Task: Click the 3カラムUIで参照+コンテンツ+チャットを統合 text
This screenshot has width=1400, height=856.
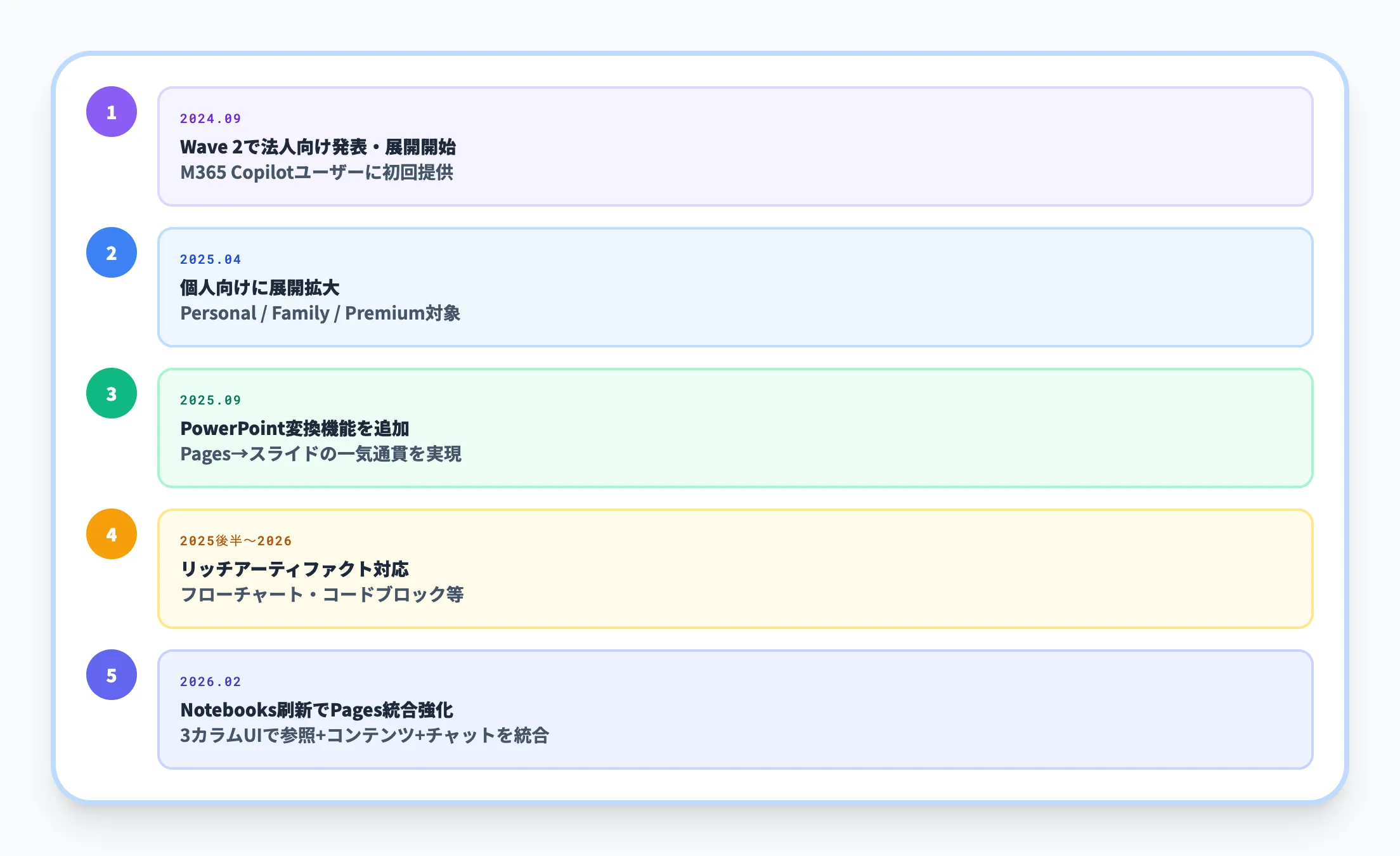Action: point(365,736)
